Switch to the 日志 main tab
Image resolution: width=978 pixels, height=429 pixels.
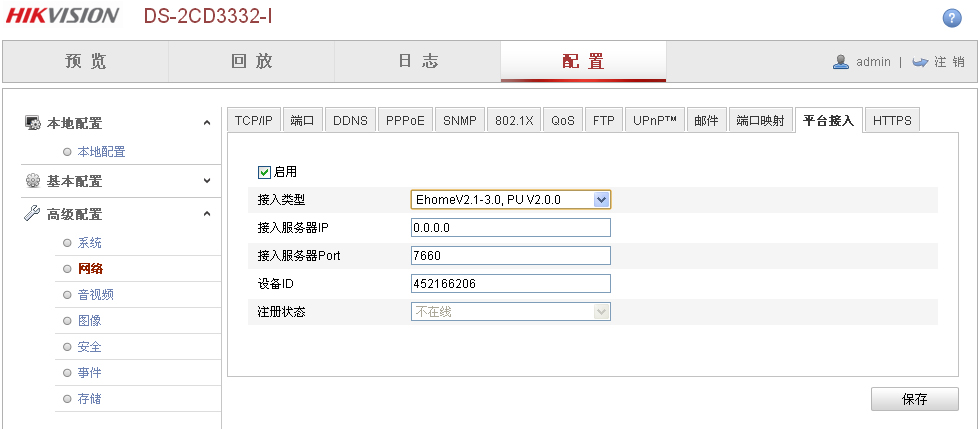[418, 61]
